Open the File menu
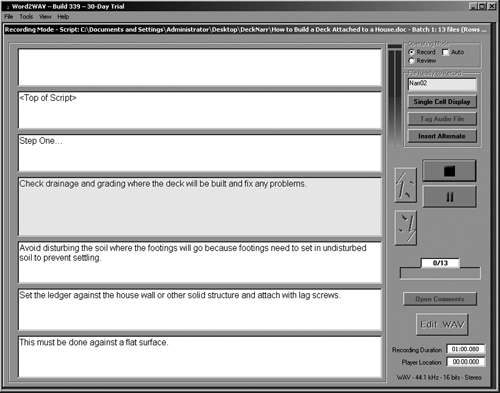This screenshot has width=500, height=393. [9, 17]
